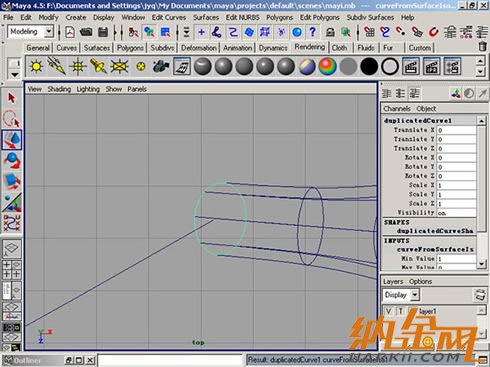The image size is (490, 367).
Task: Open the Edit NURBS menu
Action: tap(243, 17)
